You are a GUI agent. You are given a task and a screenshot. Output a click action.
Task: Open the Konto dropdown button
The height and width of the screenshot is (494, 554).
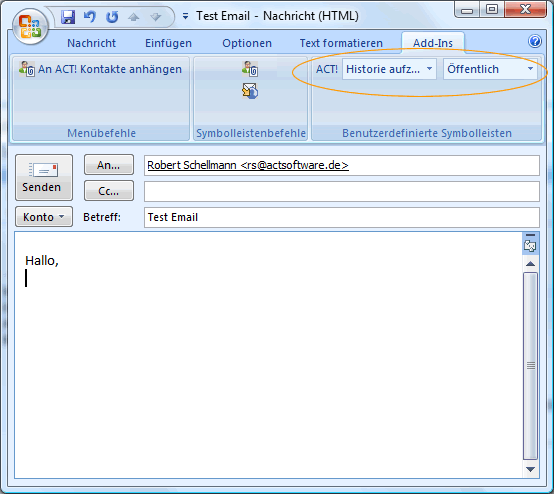(x=44, y=217)
